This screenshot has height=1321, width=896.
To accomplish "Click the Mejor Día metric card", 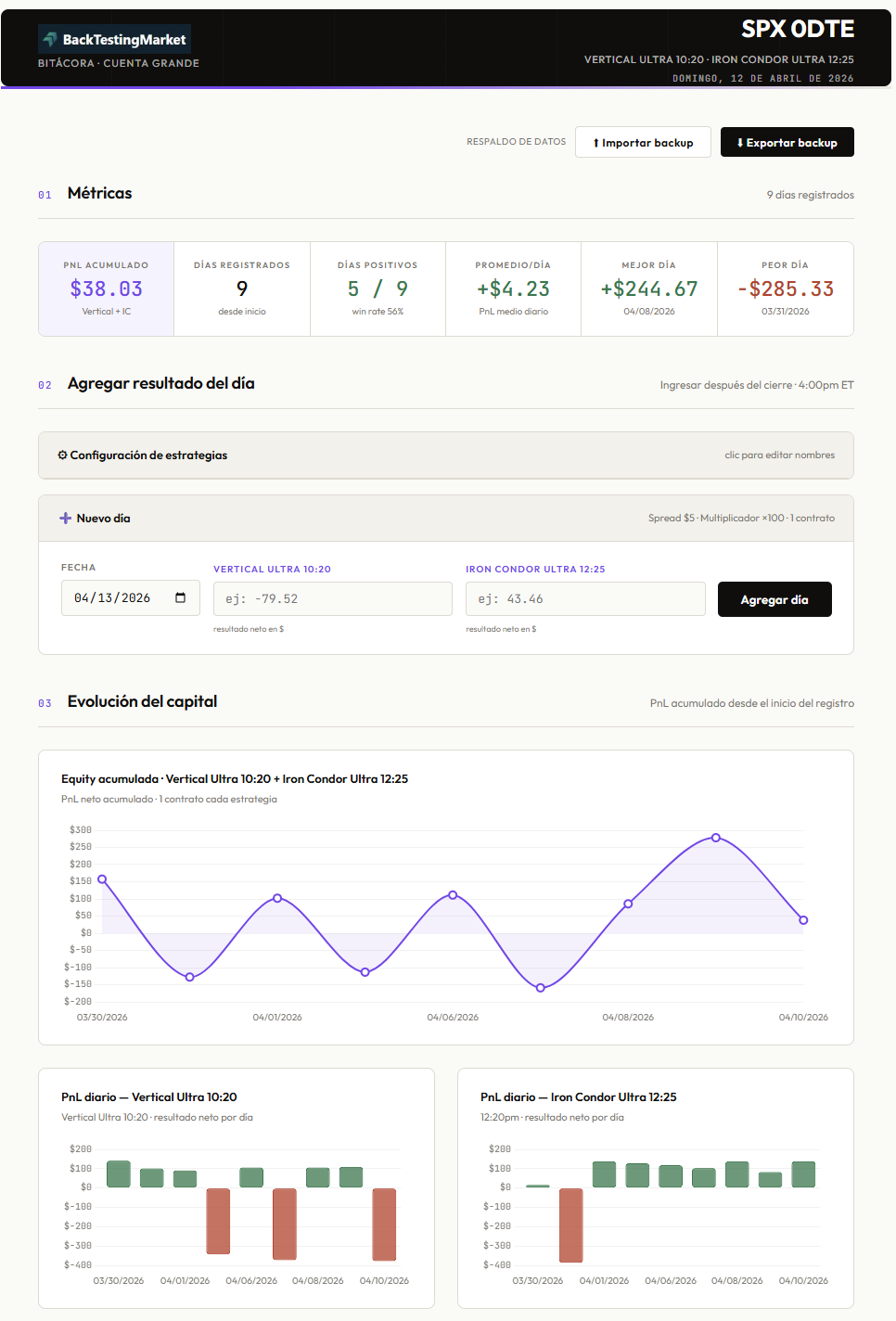I will pyautogui.click(x=648, y=289).
